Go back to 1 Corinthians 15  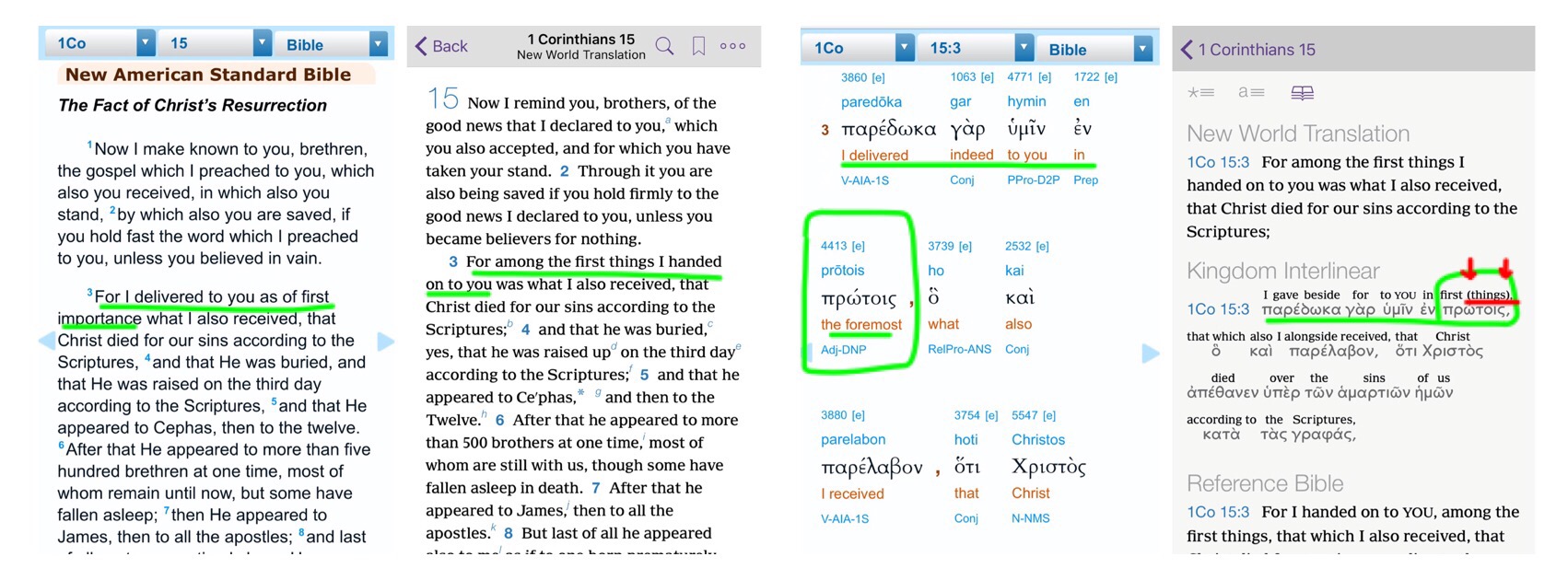(x=1249, y=50)
